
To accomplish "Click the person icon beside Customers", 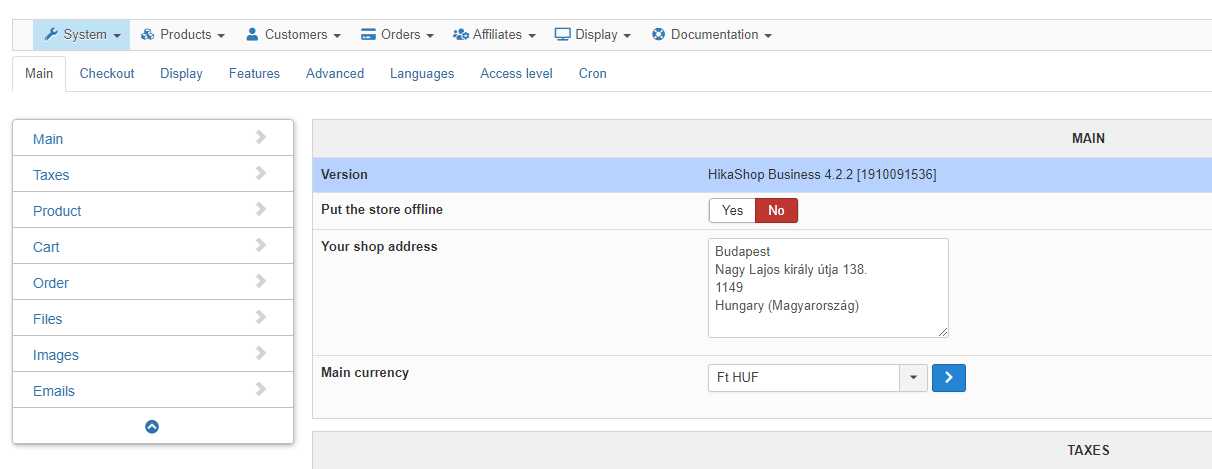I will (252, 34).
